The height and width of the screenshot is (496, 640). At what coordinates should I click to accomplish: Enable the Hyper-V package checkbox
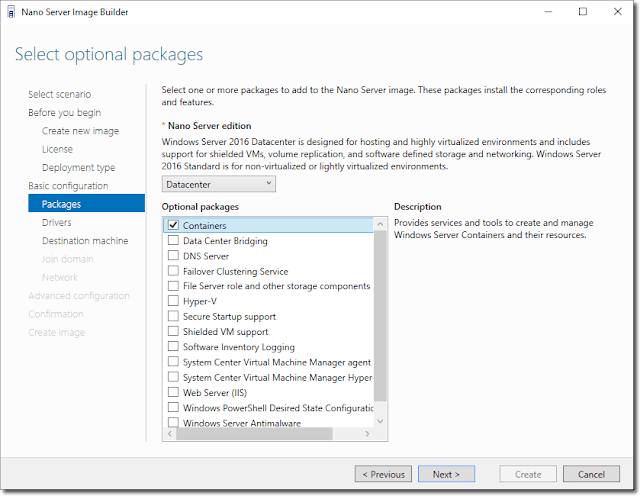click(173, 301)
